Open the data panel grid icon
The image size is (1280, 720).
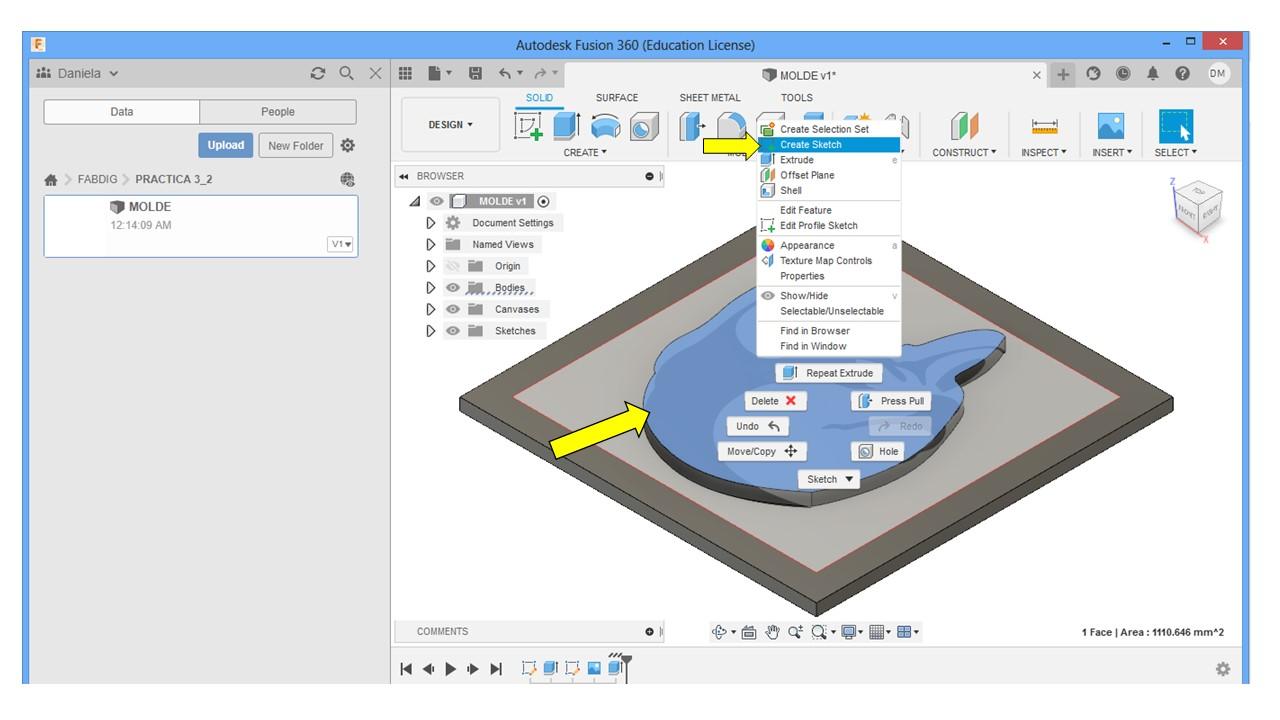(x=406, y=74)
